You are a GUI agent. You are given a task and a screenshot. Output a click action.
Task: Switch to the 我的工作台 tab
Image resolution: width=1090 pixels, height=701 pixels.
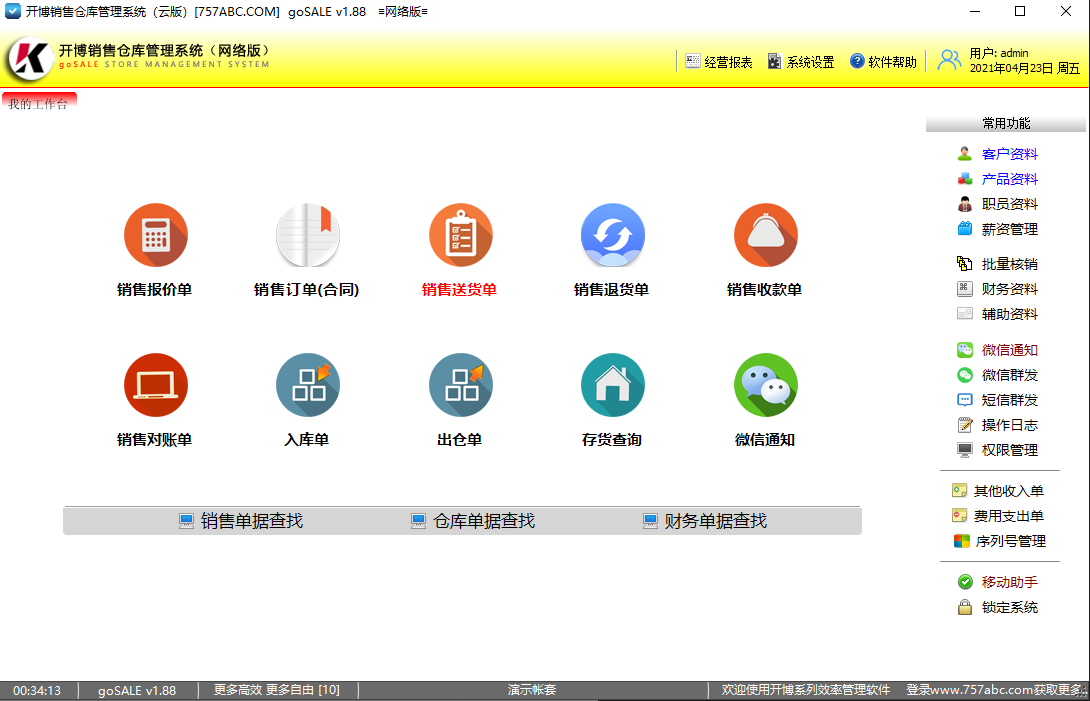click(x=39, y=103)
